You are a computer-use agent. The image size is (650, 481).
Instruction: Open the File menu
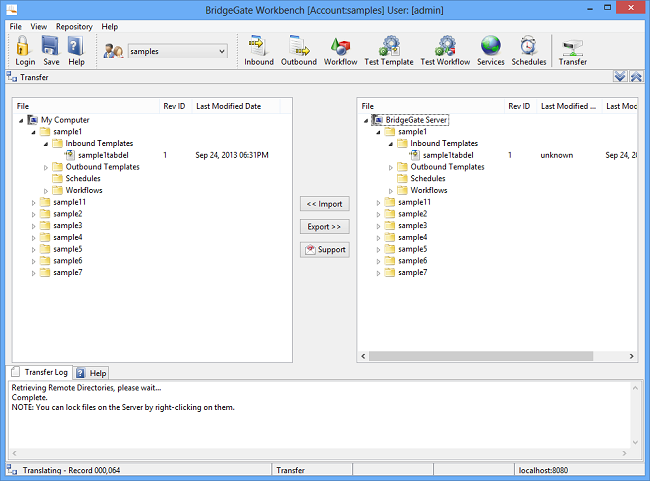[x=16, y=27]
